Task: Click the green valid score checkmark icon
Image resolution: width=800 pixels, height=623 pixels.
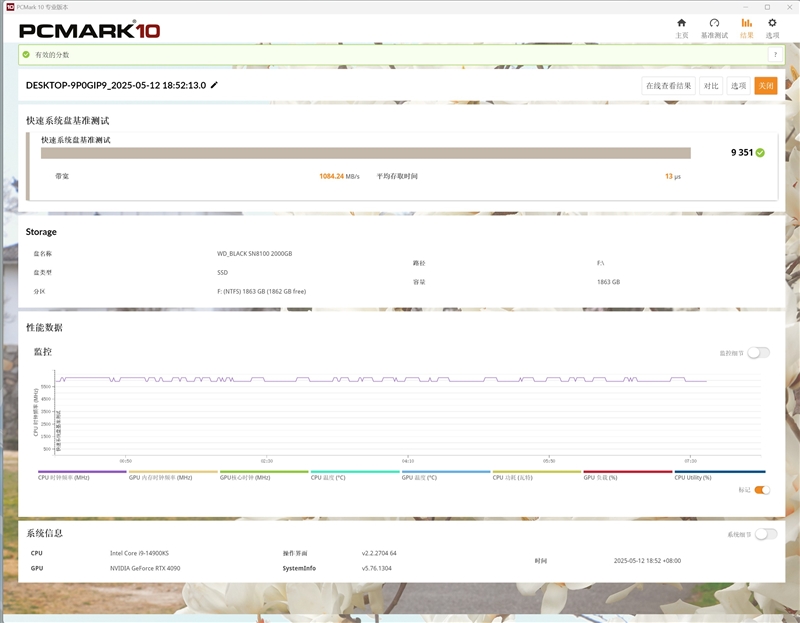Action: [26, 55]
